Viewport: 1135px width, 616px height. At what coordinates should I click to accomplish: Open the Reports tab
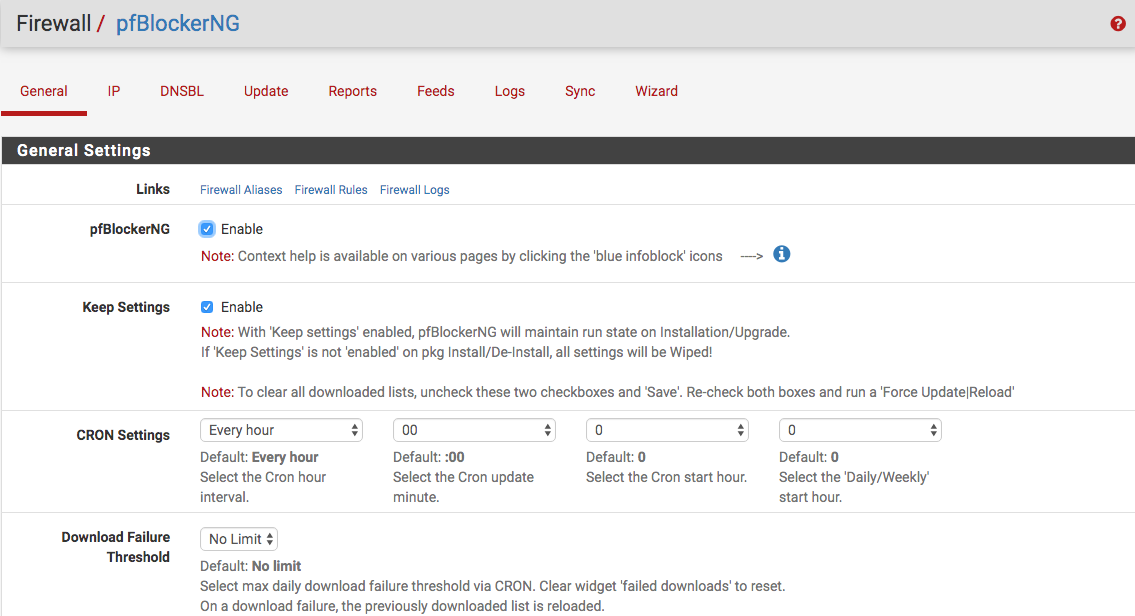click(353, 91)
